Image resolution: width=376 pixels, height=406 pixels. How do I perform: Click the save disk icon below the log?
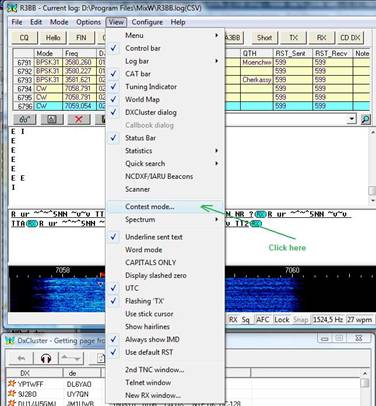(x=52, y=119)
